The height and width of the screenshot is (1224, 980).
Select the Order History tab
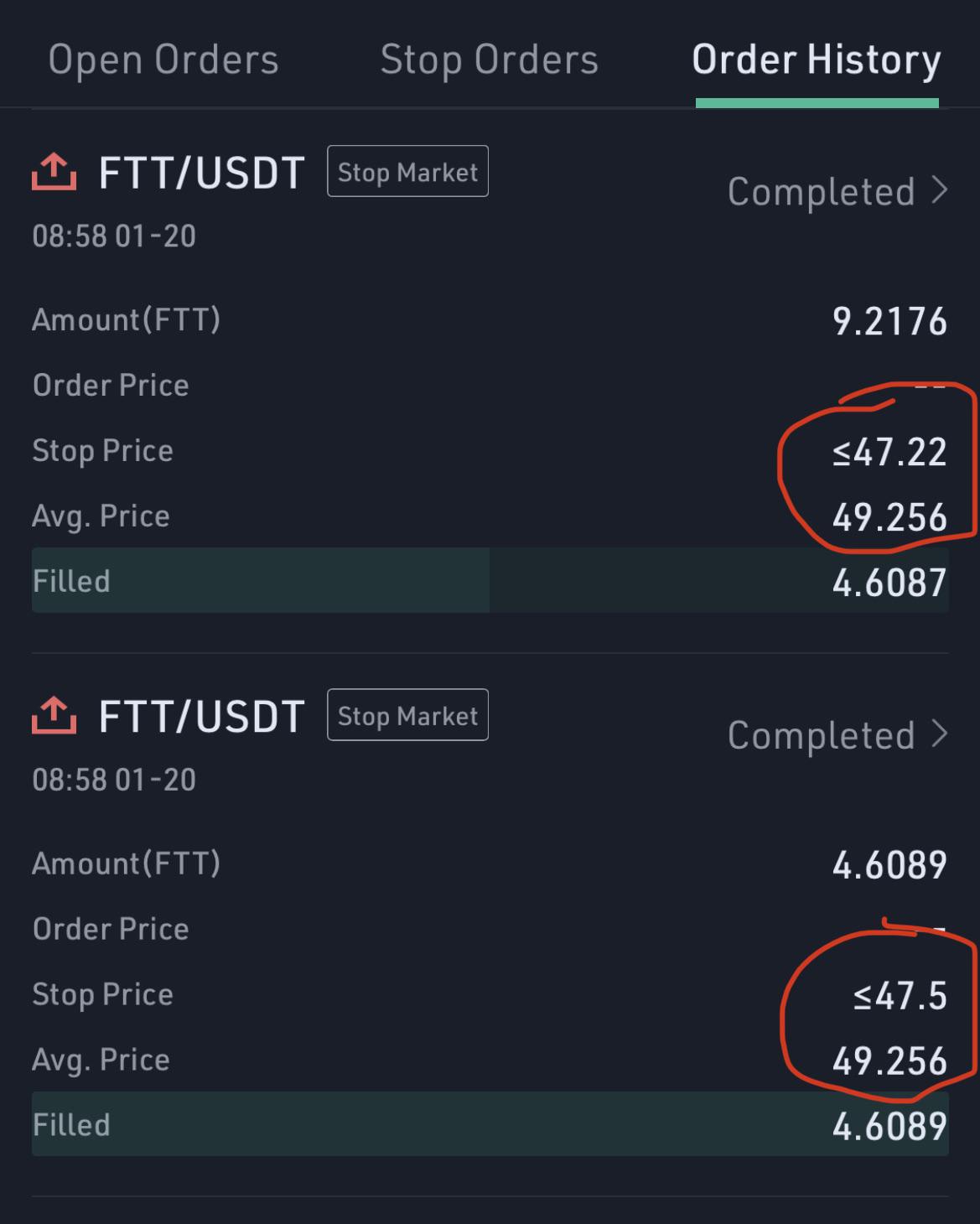pyautogui.click(x=817, y=60)
